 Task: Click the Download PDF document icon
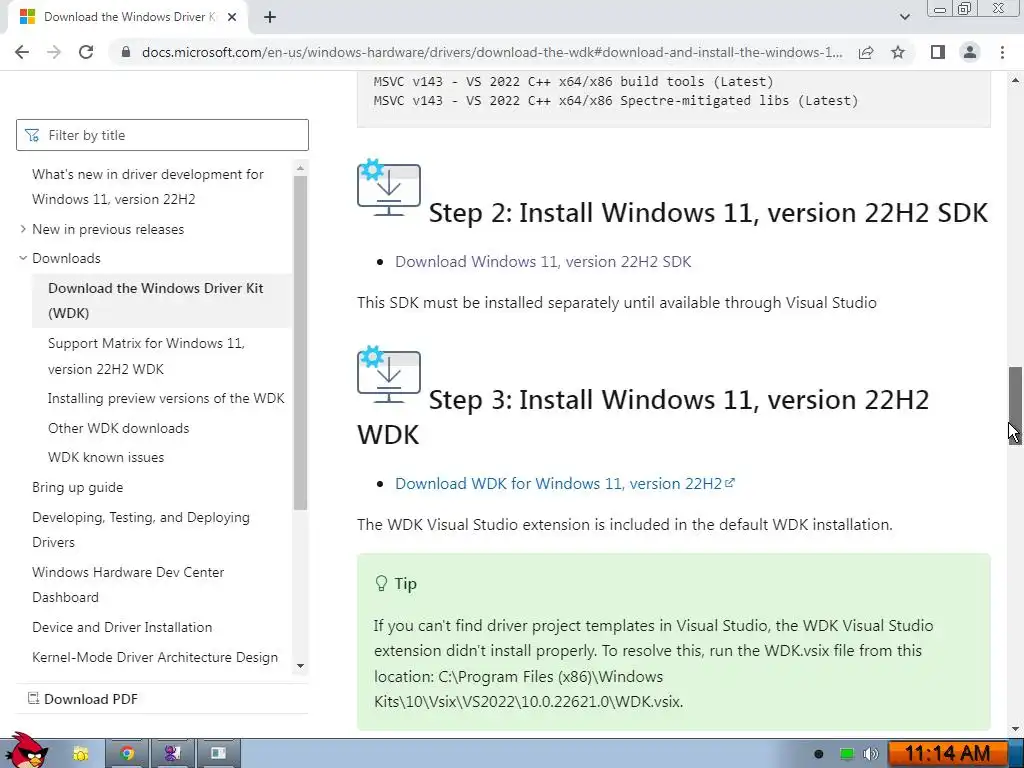click(x=33, y=699)
